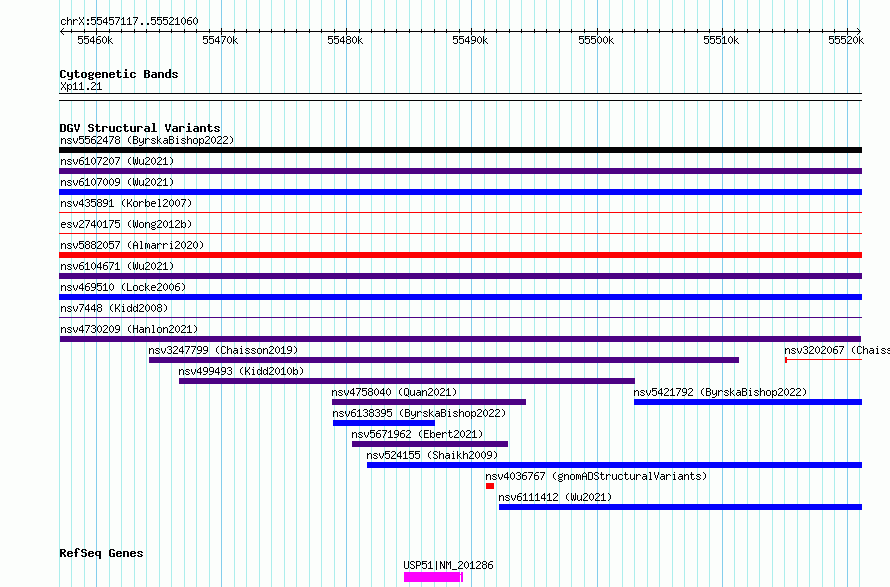
Task: Open nsv6107207 (Wu2021) variant label
Action: tap(117, 161)
